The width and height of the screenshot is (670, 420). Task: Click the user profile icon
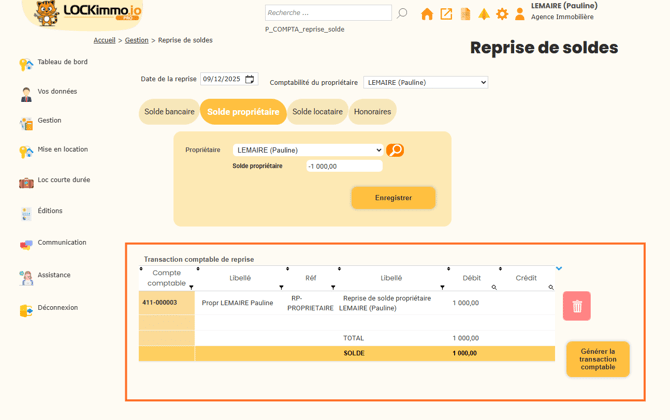pos(520,14)
